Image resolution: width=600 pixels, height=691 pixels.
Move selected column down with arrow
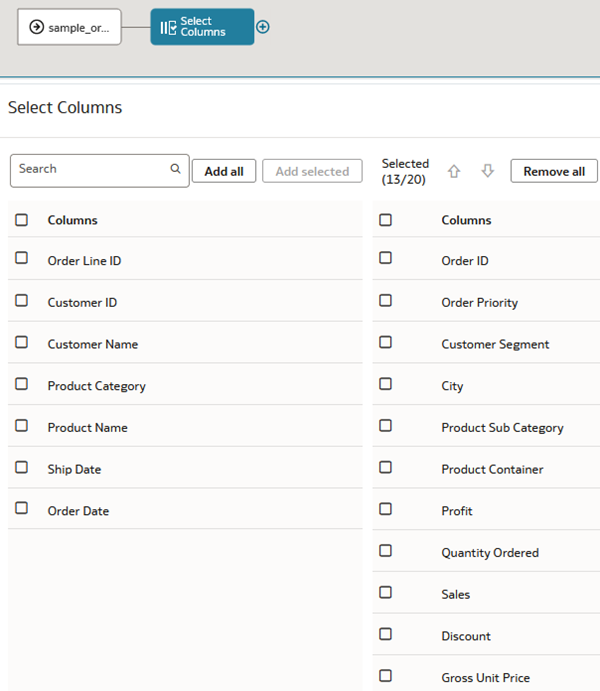click(x=488, y=171)
